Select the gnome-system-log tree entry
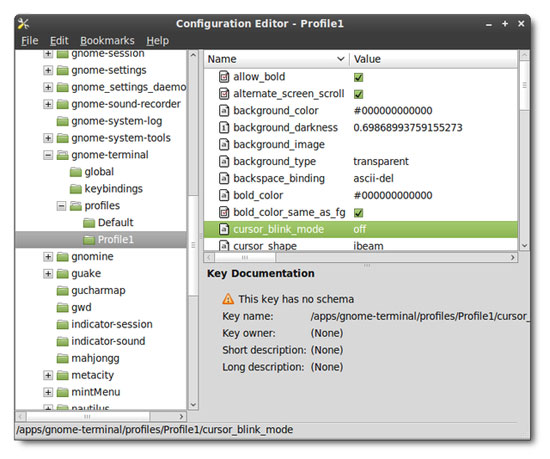Viewport: 550px width, 459px height. 116,121
